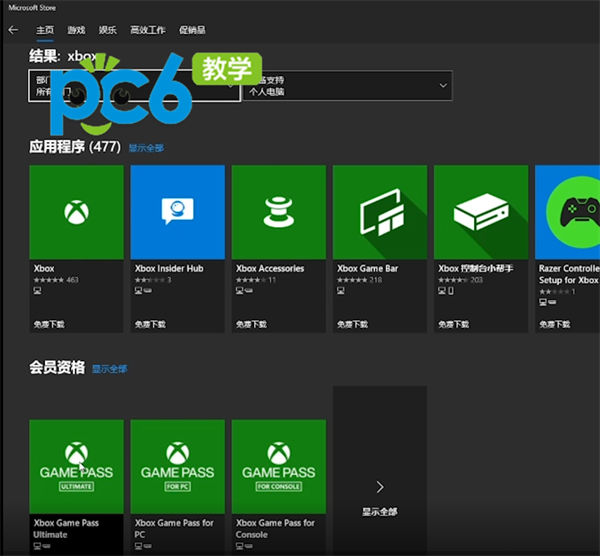
Task: Expand the 部门 filter dropdown
Action: pyautogui.click(x=134, y=86)
